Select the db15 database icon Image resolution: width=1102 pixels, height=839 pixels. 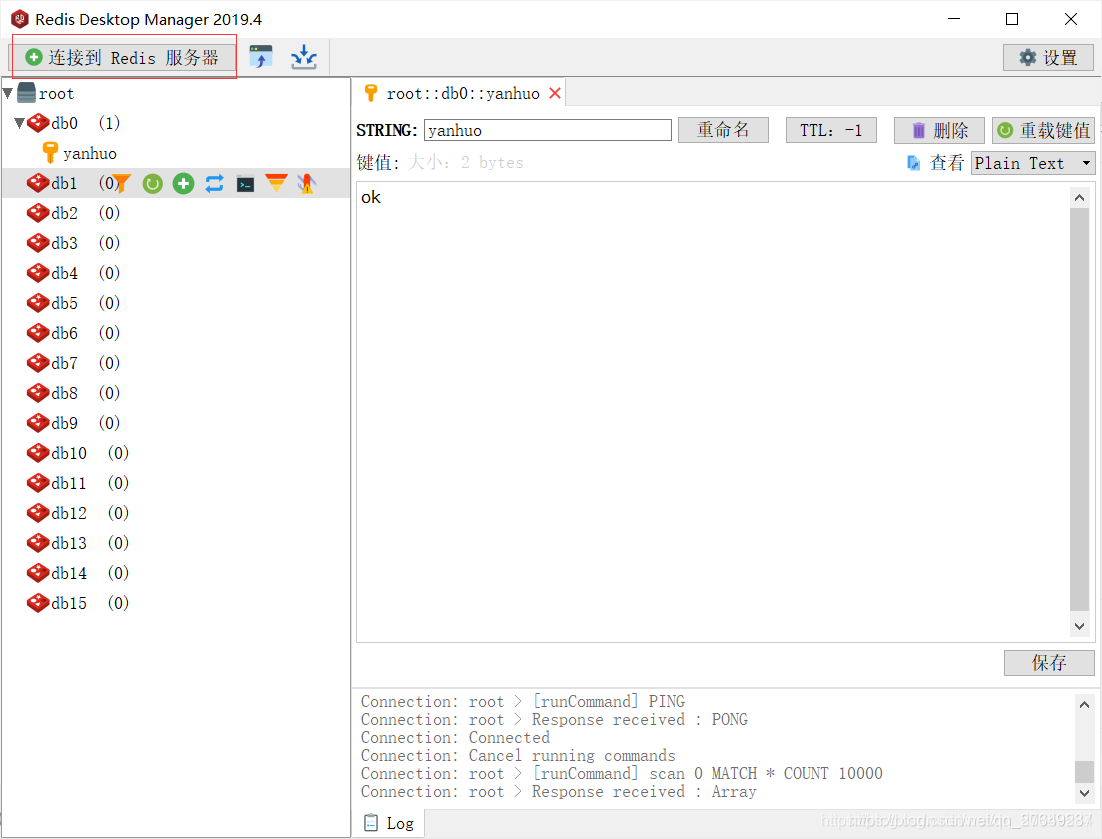[38, 603]
